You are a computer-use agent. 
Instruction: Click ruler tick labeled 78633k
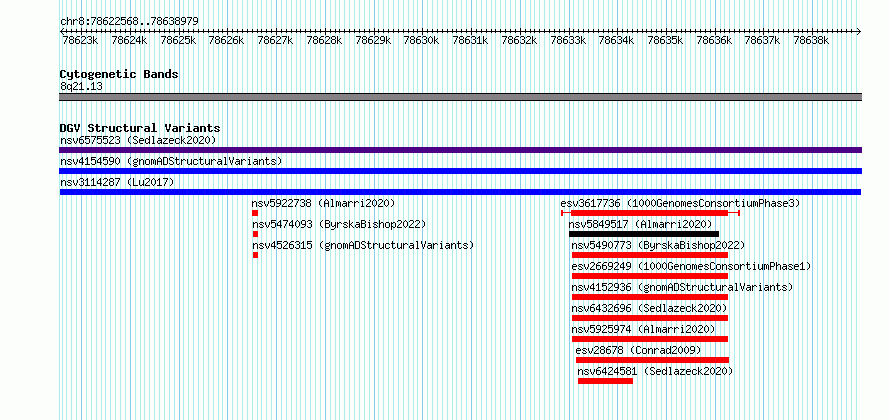(x=568, y=40)
